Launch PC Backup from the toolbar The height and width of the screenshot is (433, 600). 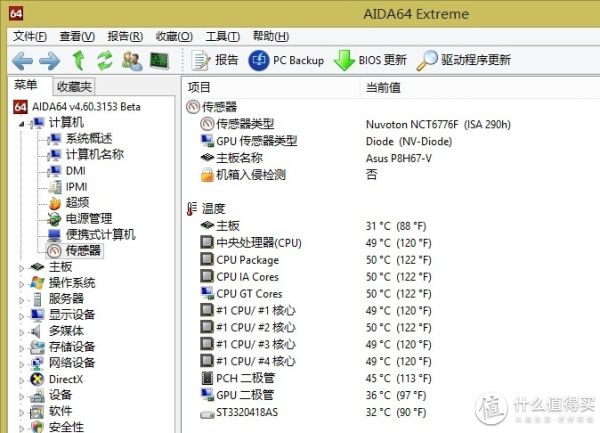coord(286,60)
